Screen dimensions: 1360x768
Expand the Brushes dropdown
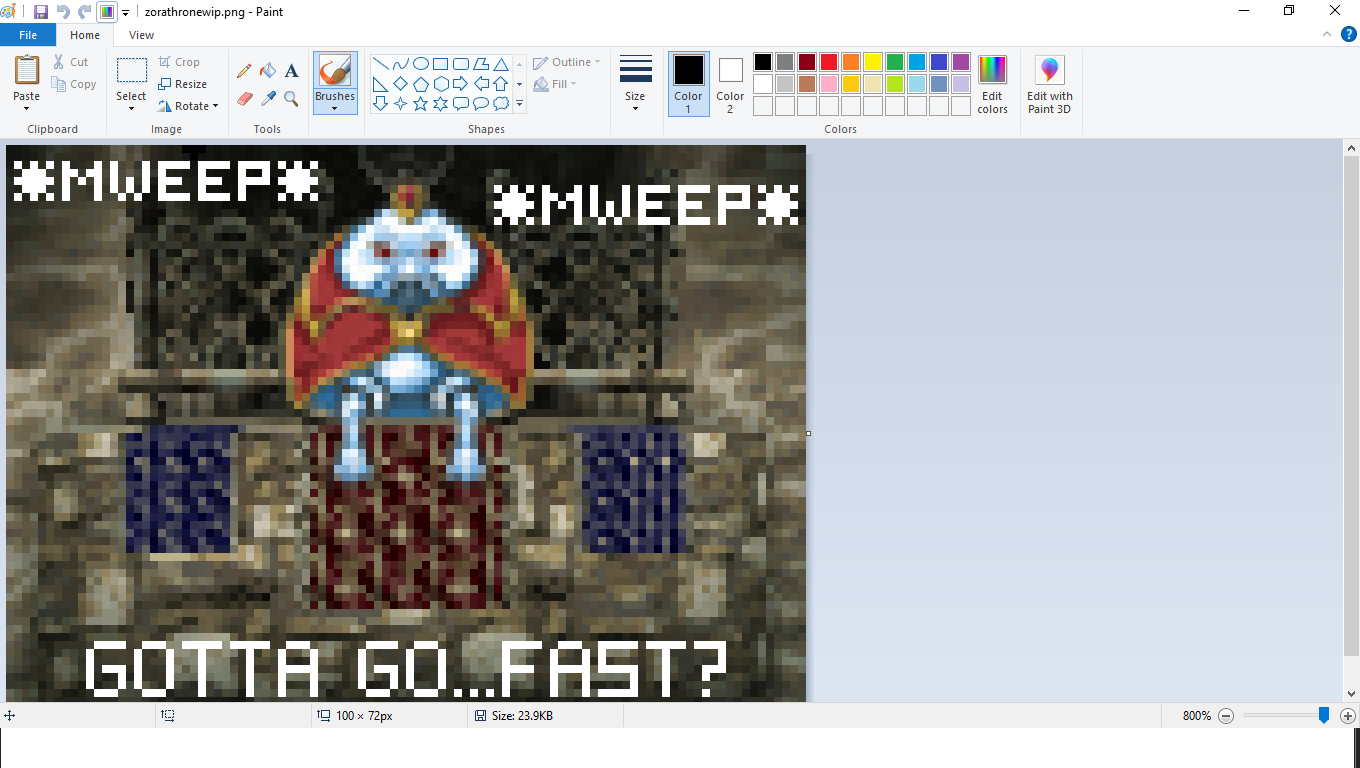(335, 107)
